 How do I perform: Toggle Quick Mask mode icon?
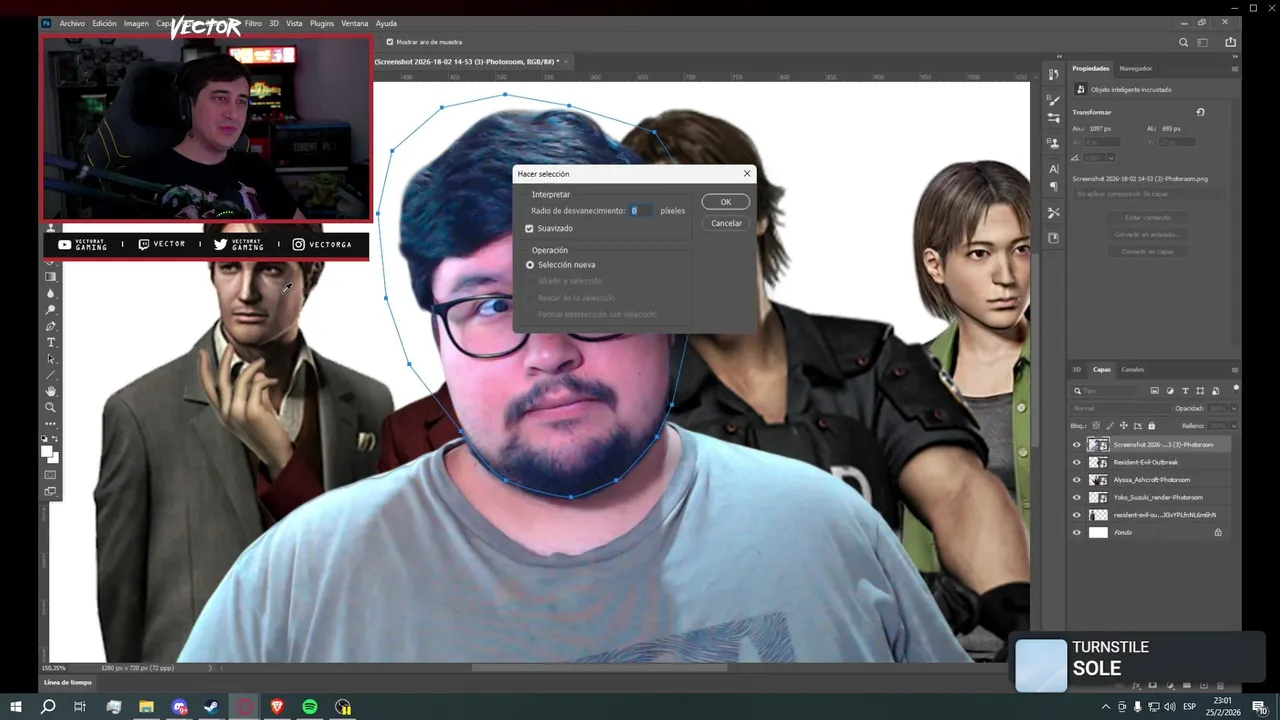click(x=51, y=474)
